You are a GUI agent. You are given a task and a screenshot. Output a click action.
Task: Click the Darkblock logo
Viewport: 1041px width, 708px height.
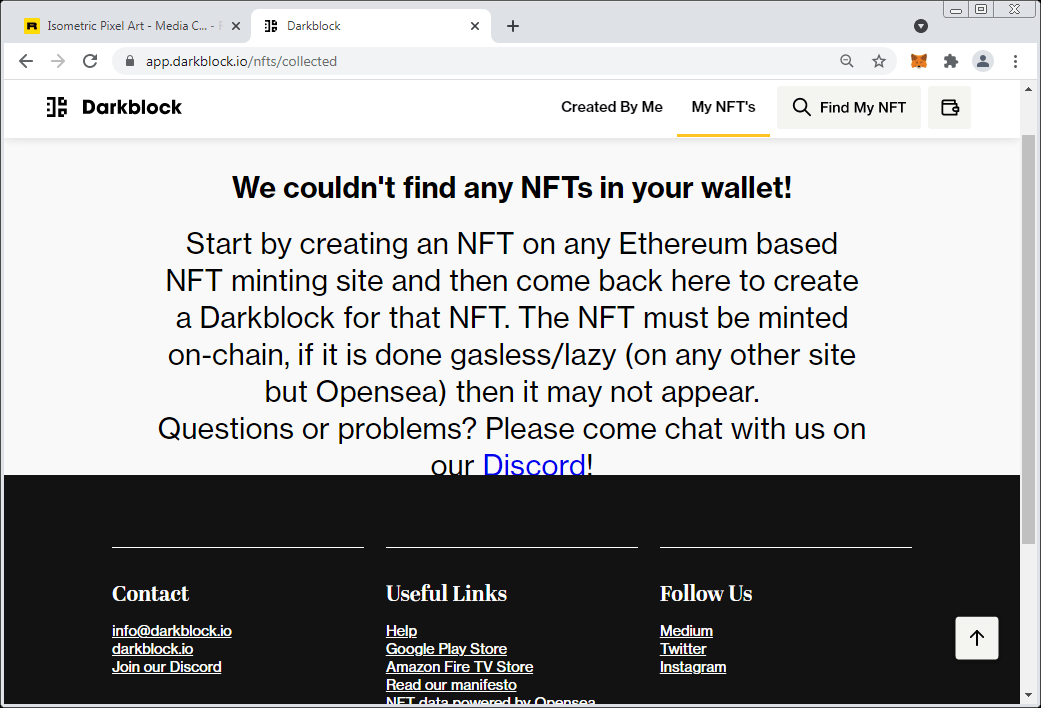[114, 107]
